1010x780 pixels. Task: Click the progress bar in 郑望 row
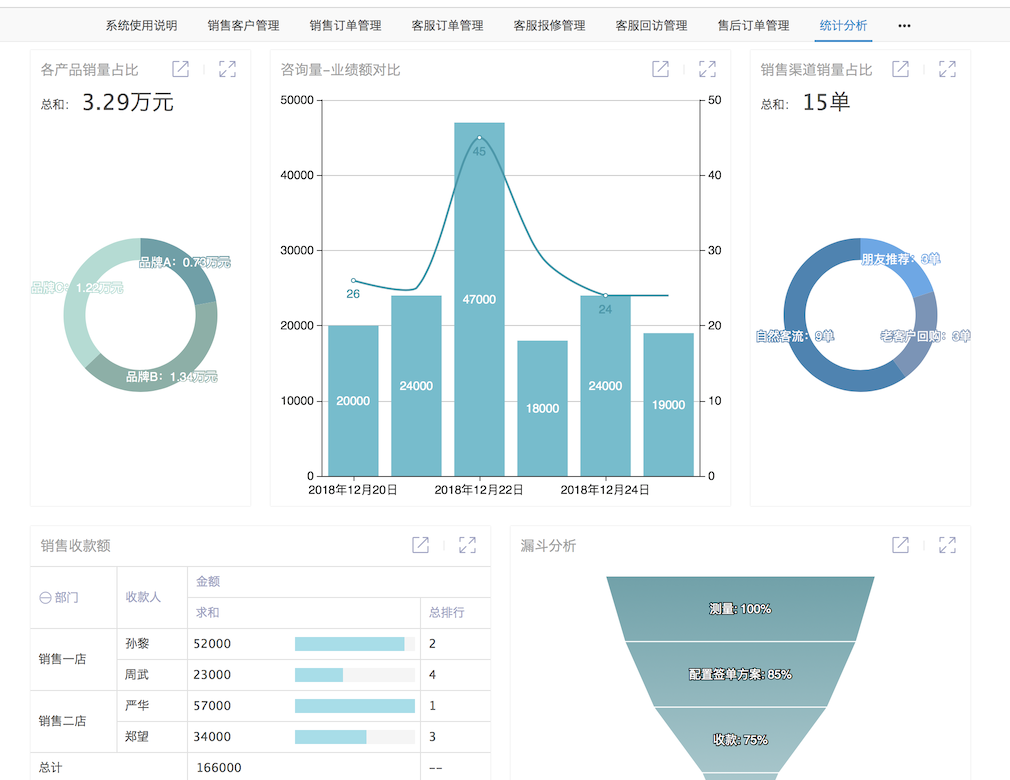[355, 736]
